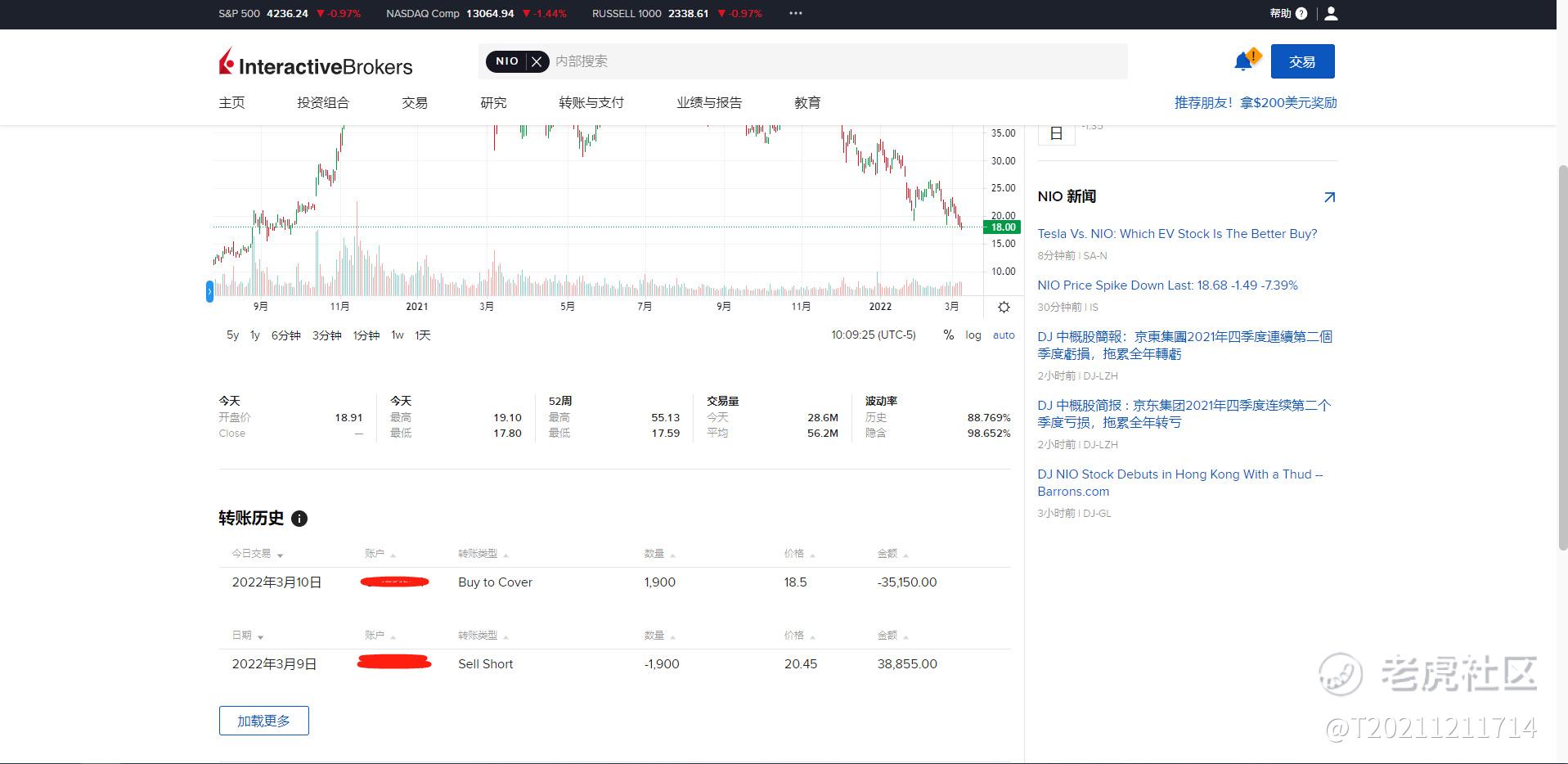Click the 加载更多 load more button

263,721
